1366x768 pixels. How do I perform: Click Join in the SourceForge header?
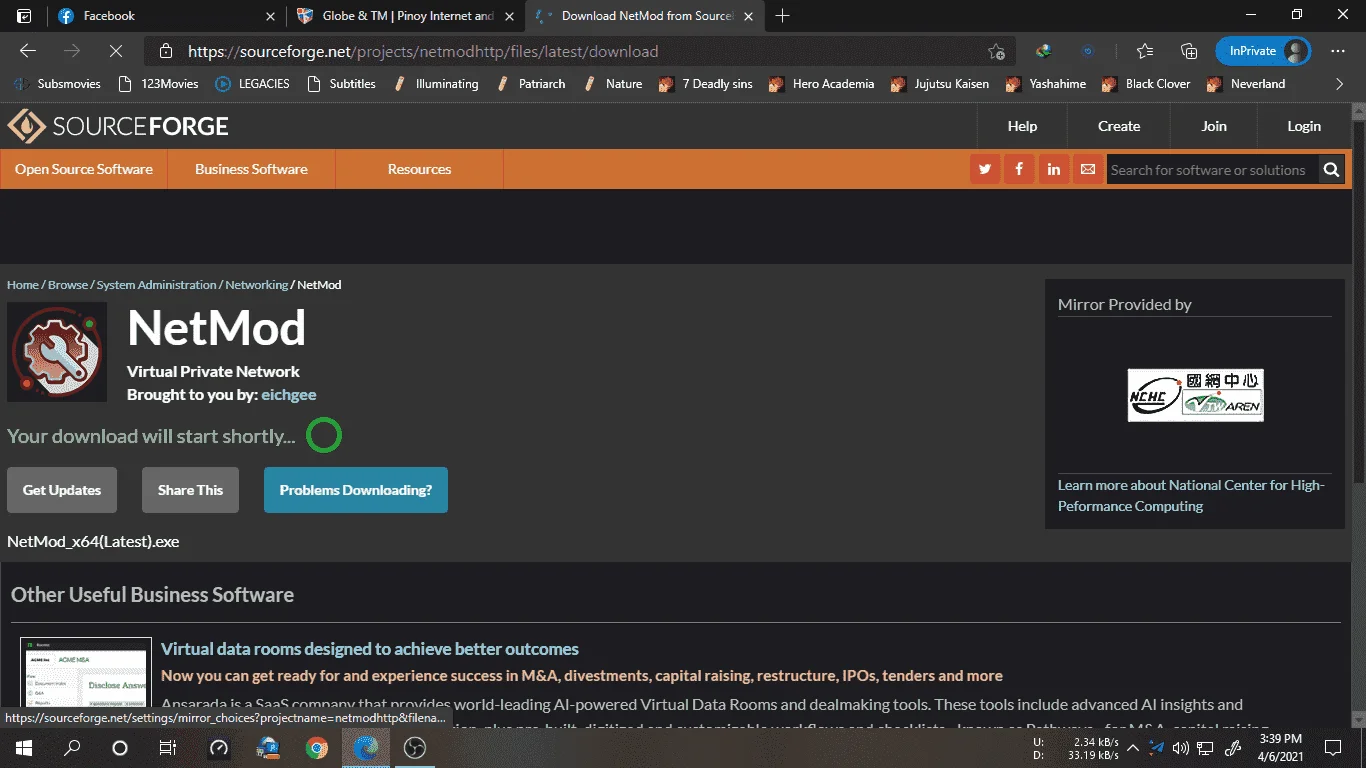[1214, 126]
